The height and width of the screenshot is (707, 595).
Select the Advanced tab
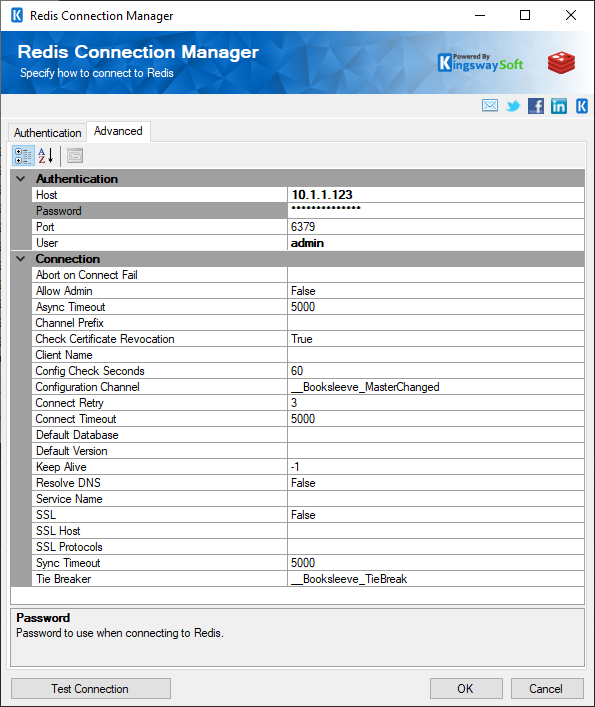[118, 131]
